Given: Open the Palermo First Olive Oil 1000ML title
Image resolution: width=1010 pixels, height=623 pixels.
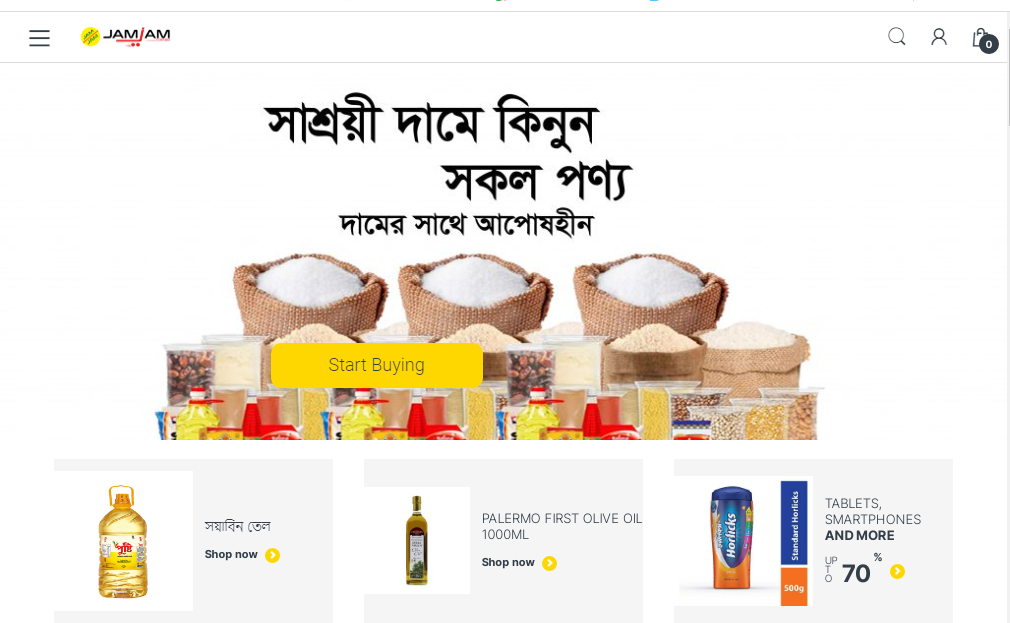Looking at the screenshot, I should (562, 526).
